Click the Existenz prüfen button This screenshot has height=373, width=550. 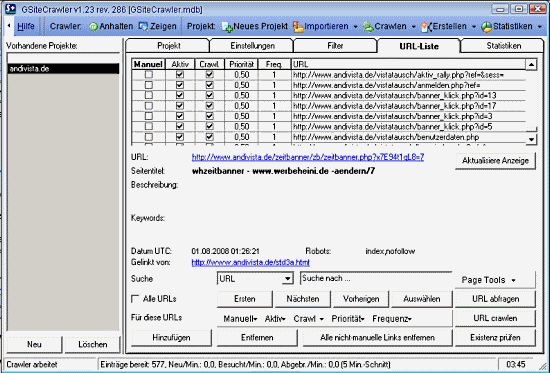tap(495, 338)
